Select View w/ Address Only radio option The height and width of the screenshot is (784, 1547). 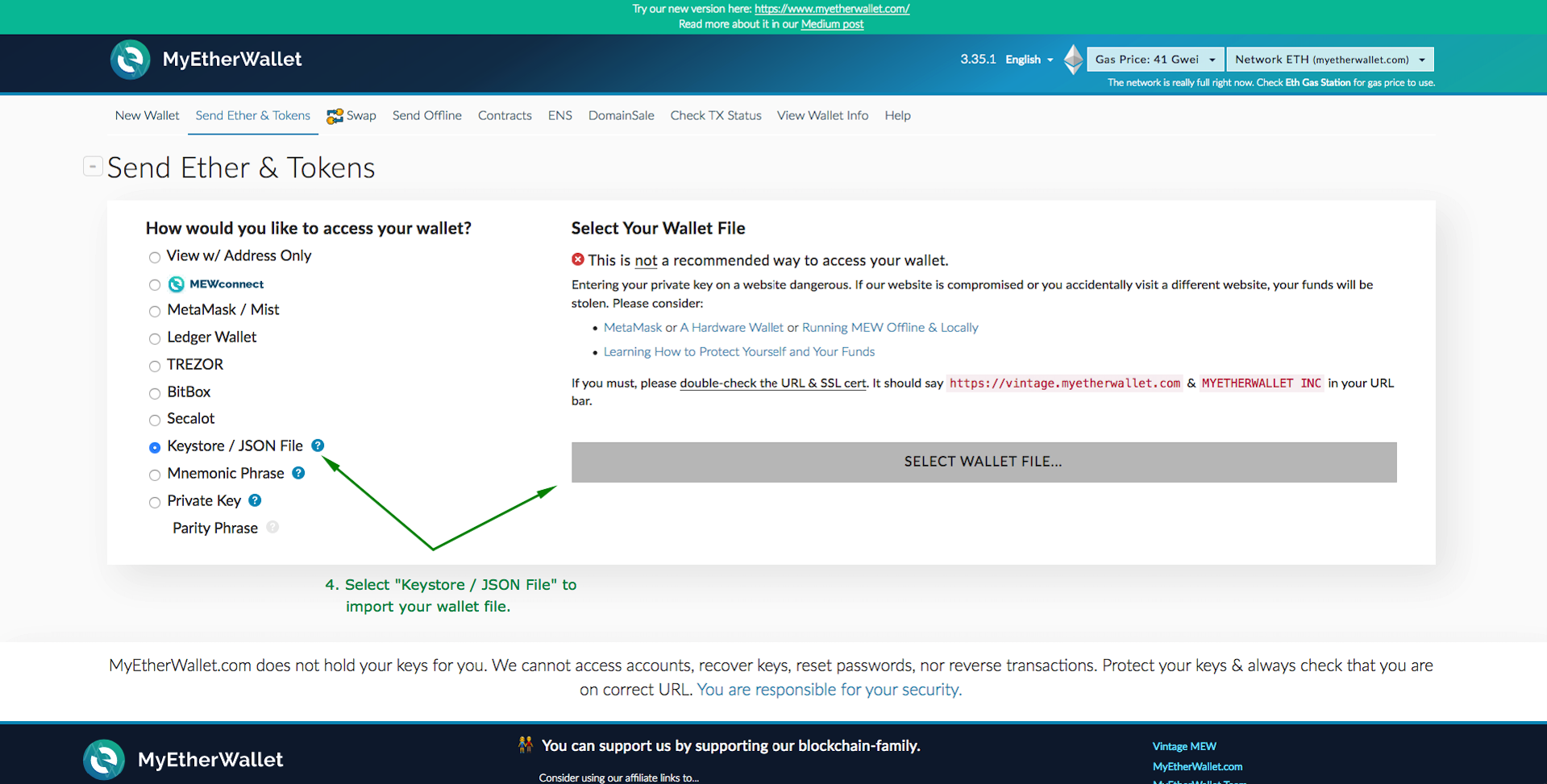(x=155, y=258)
